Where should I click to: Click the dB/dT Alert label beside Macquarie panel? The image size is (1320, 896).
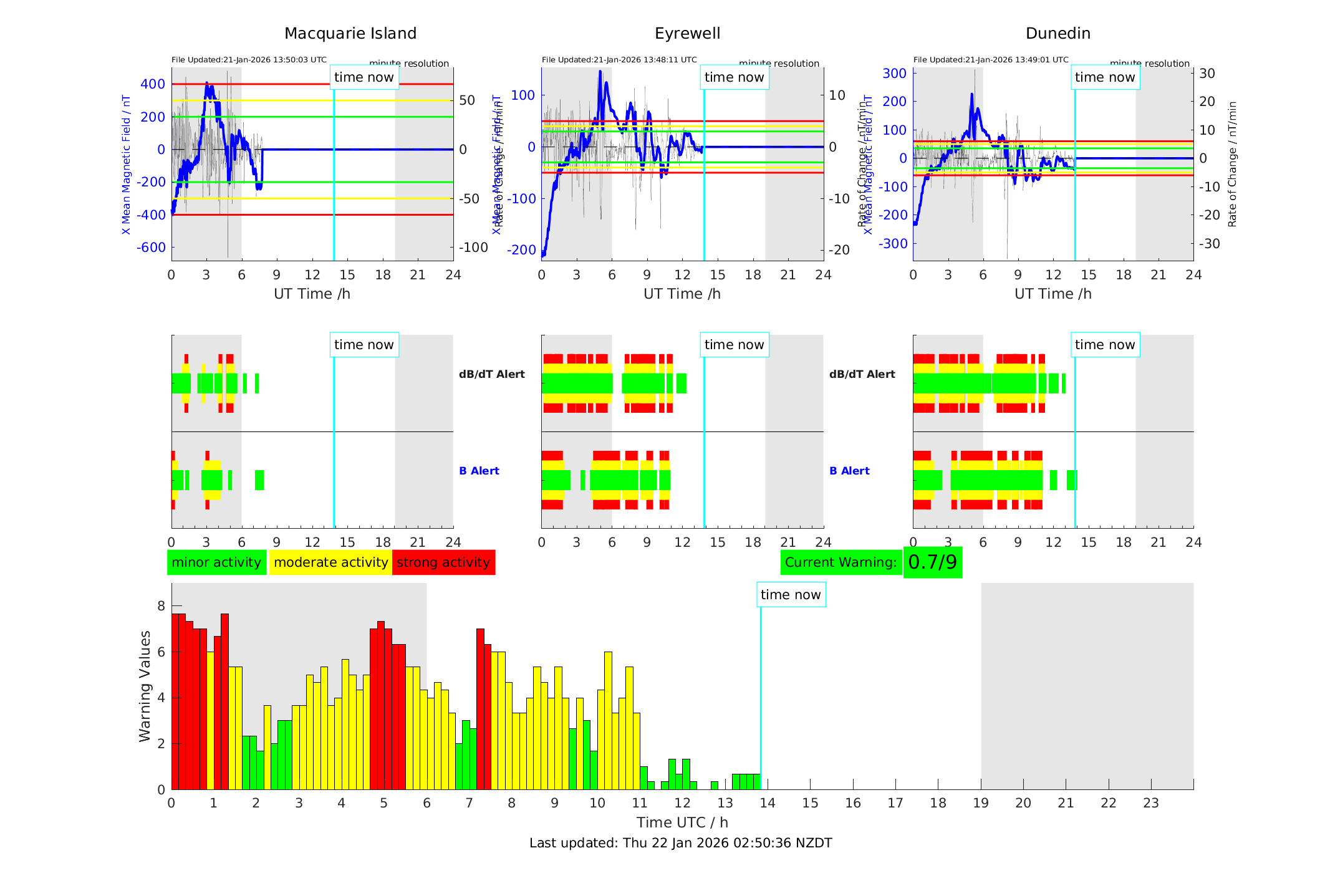(x=491, y=374)
